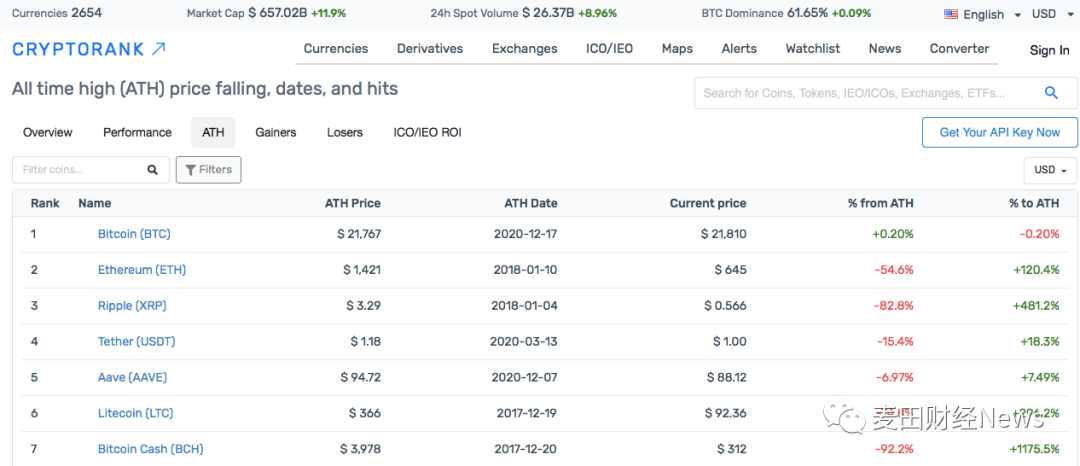Click Litecoin's ATH date 2017-12-19
Viewport: 1080px width, 466px height.
pos(527,413)
